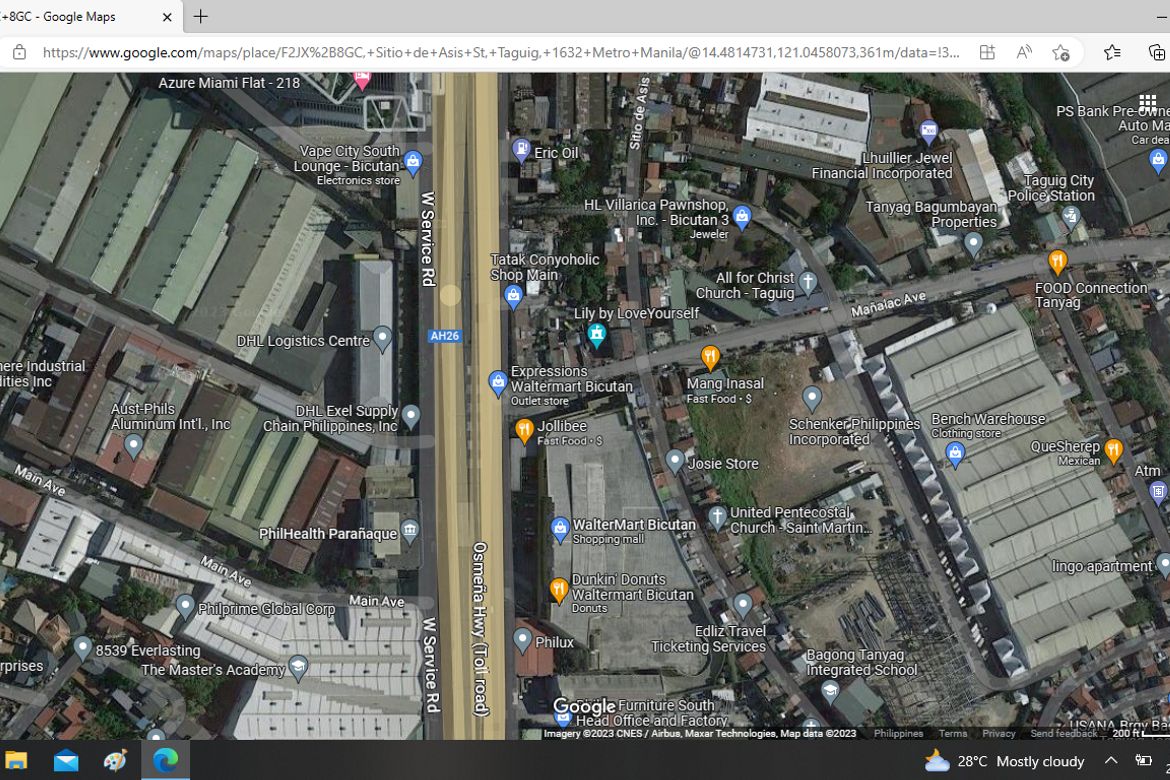Image resolution: width=1170 pixels, height=780 pixels.
Task: Click the Send feedback link
Action: 1063,734
